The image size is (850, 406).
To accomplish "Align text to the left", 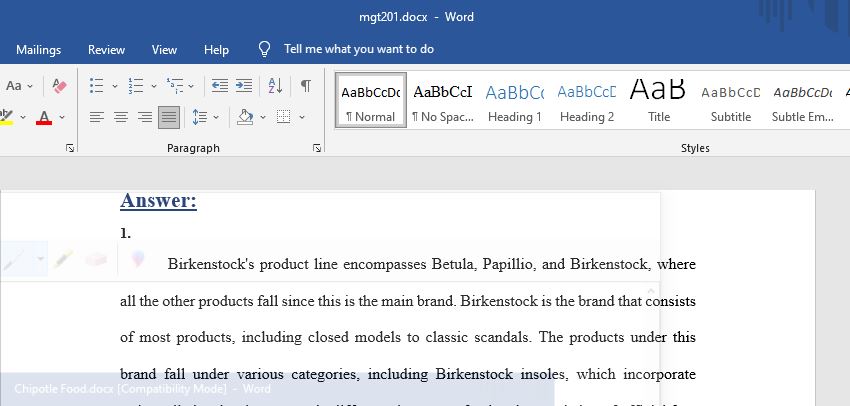I will click(x=96, y=117).
